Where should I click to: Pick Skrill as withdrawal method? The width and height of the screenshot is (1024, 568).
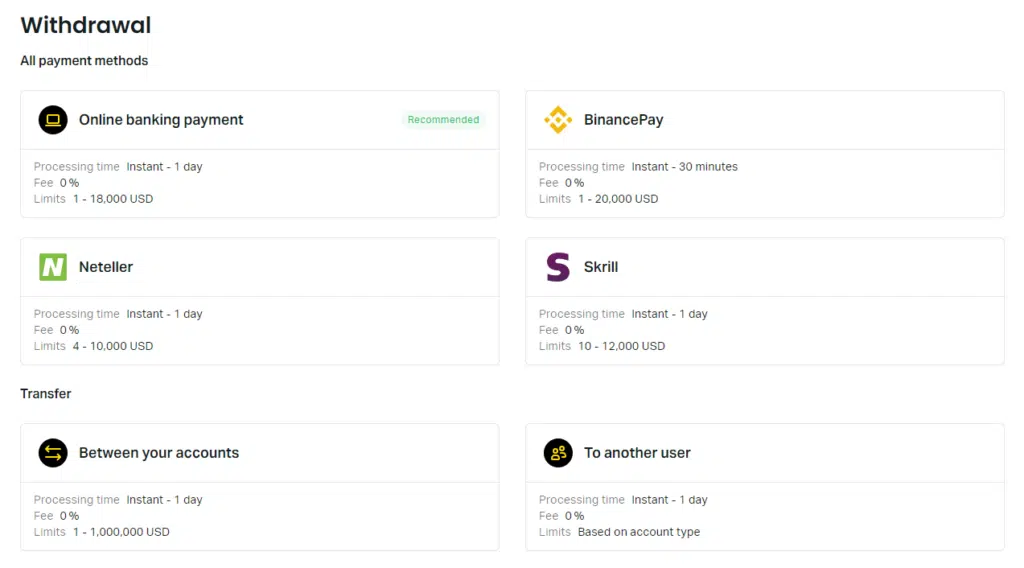tap(765, 301)
